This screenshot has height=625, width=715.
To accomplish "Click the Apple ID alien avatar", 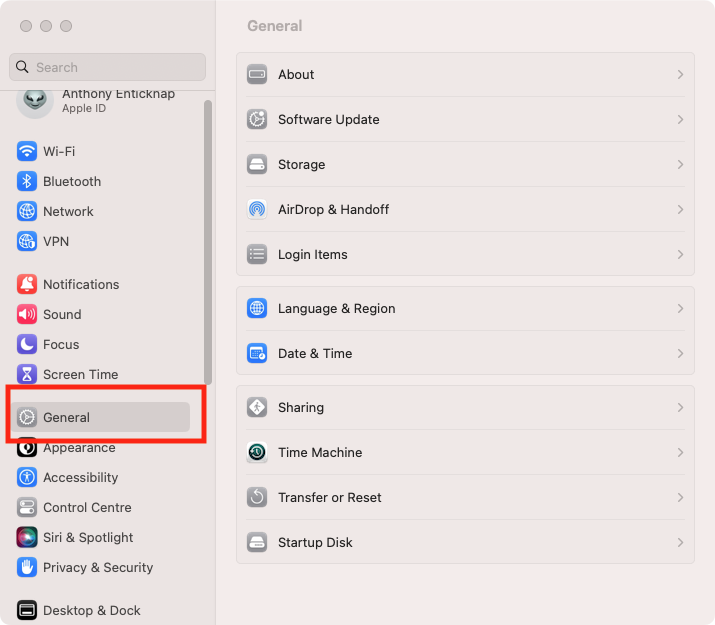I will tap(35, 101).
